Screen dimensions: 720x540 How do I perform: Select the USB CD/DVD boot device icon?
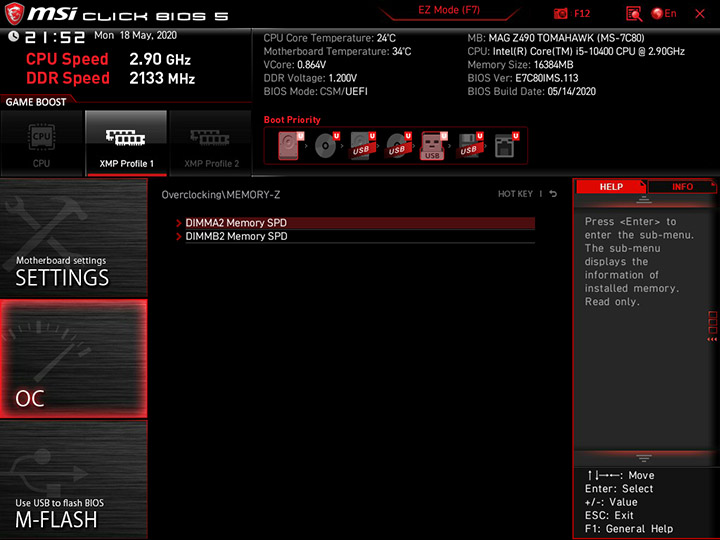coord(398,146)
